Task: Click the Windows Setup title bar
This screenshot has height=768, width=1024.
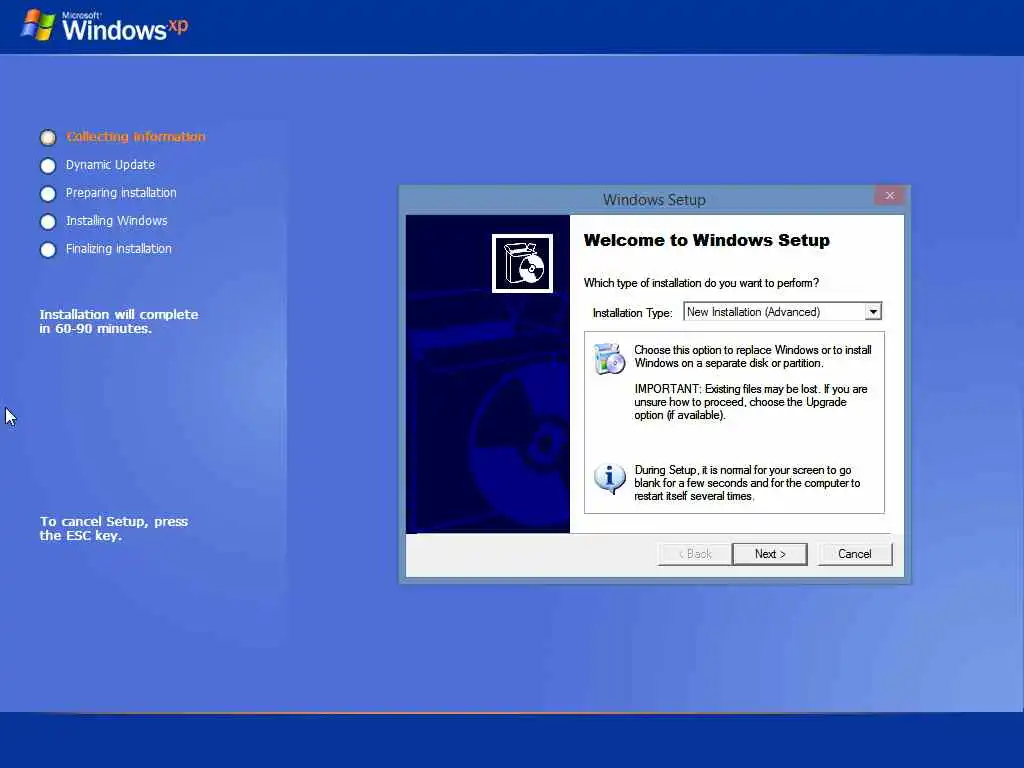Action: (654, 200)
